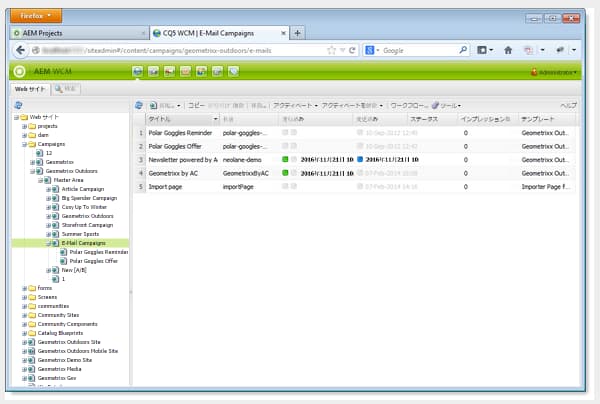Select Cozy Up To Winter in tree
Image resolution: width=600 pixels, height=404 pixels.
84,207
